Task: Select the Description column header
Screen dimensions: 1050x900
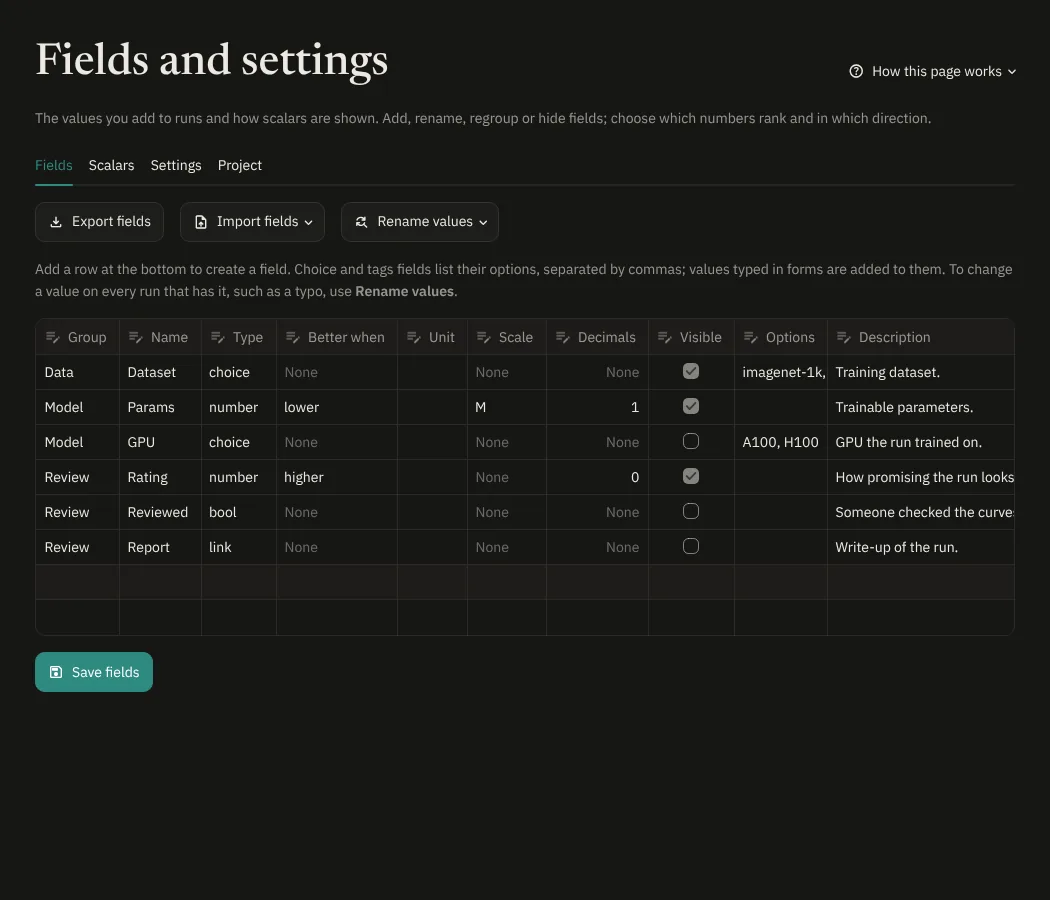Action: [921, 338]
